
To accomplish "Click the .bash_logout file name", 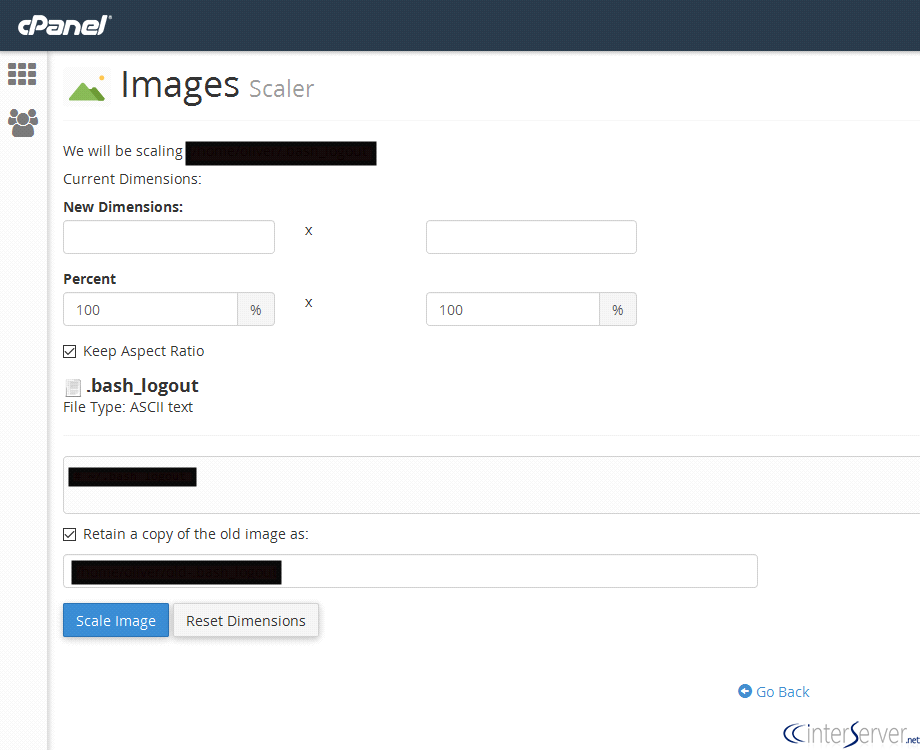I will click(143, 386).
